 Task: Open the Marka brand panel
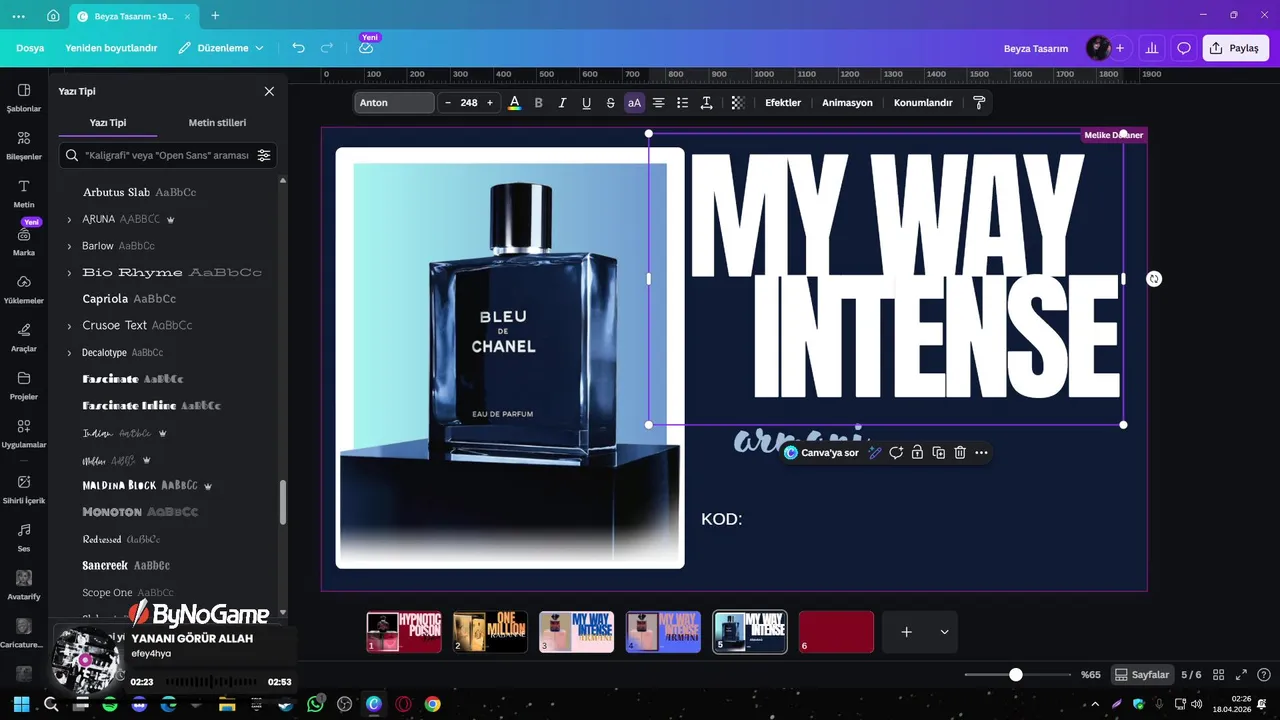click(x=24, y=241)
